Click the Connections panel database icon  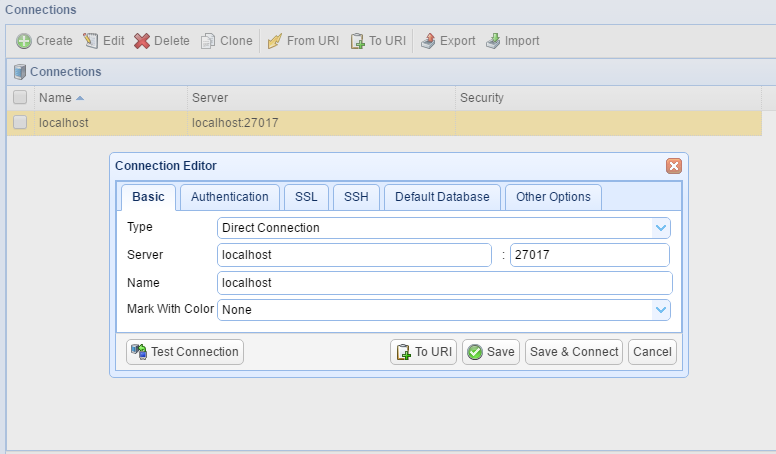(20, 72)
